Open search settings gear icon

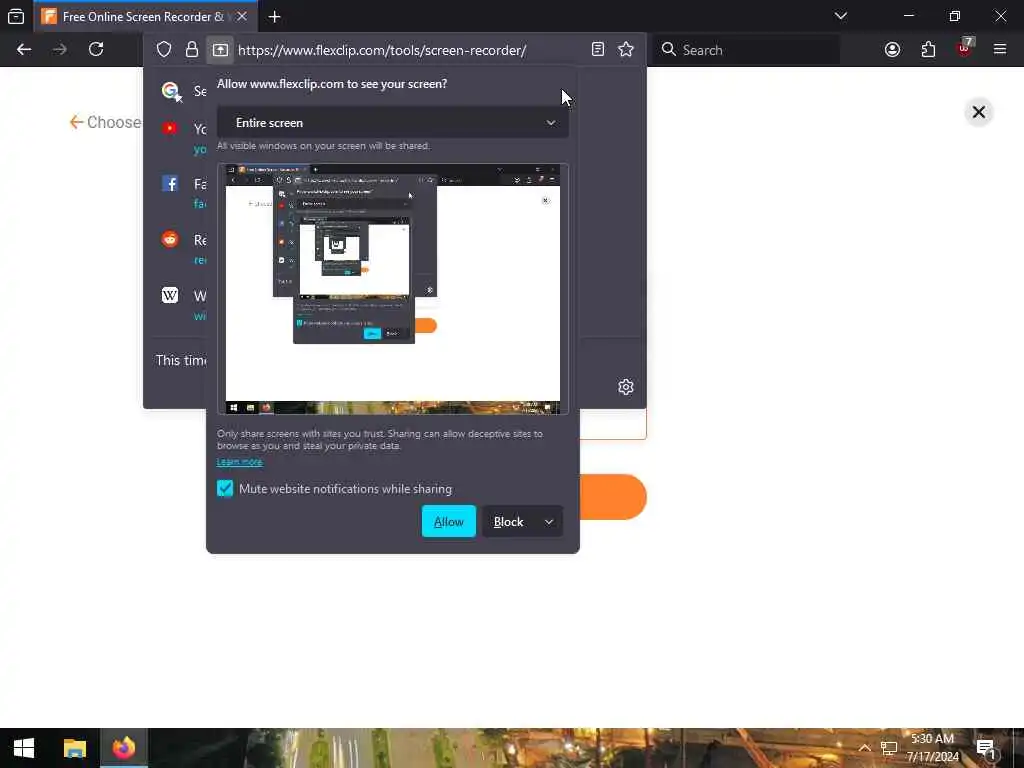pyautogui.click(x=626, y=387)
